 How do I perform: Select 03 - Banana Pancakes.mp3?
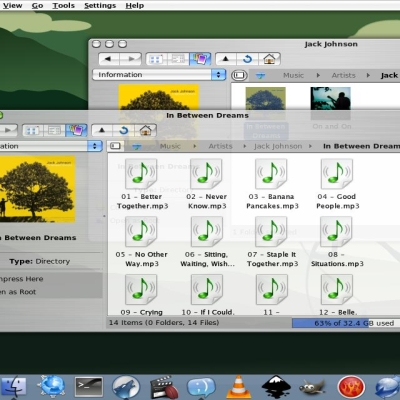[272, 184]
